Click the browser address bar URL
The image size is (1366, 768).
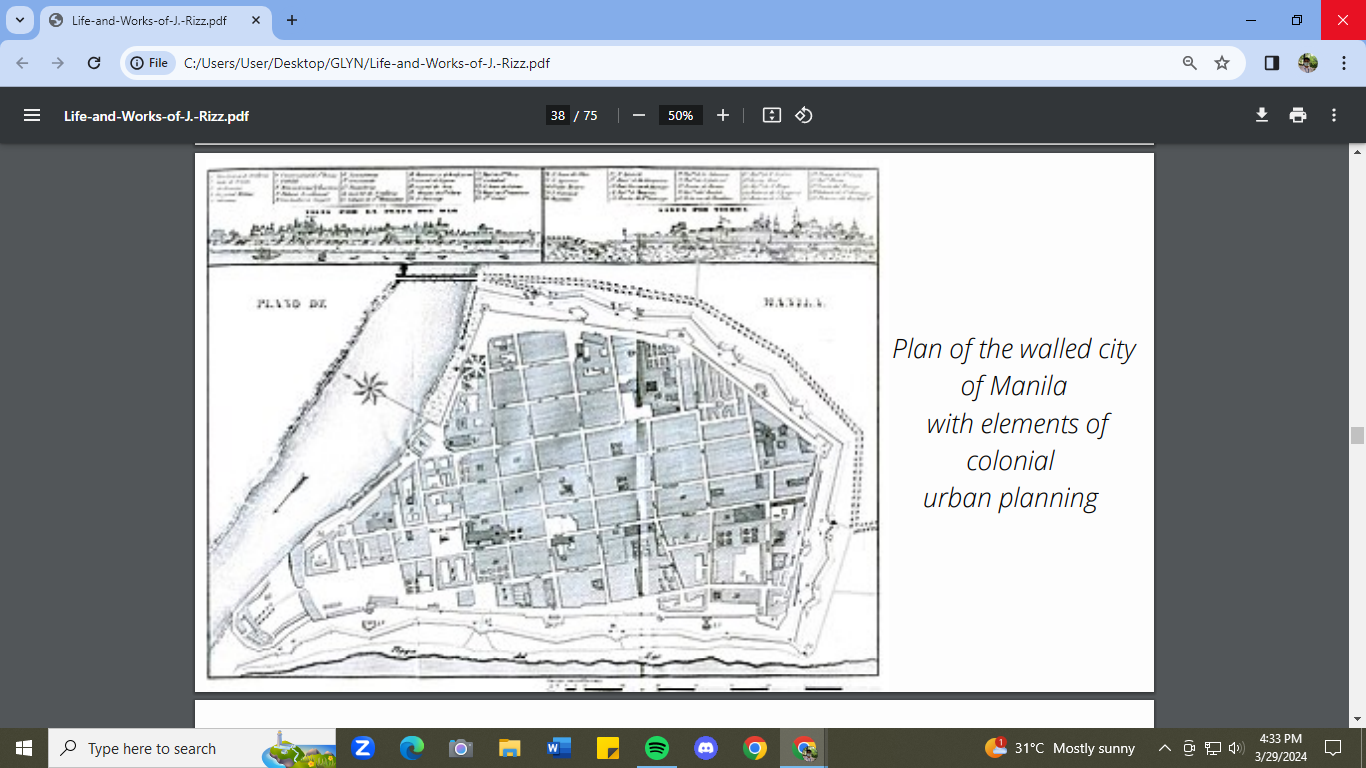366,63
